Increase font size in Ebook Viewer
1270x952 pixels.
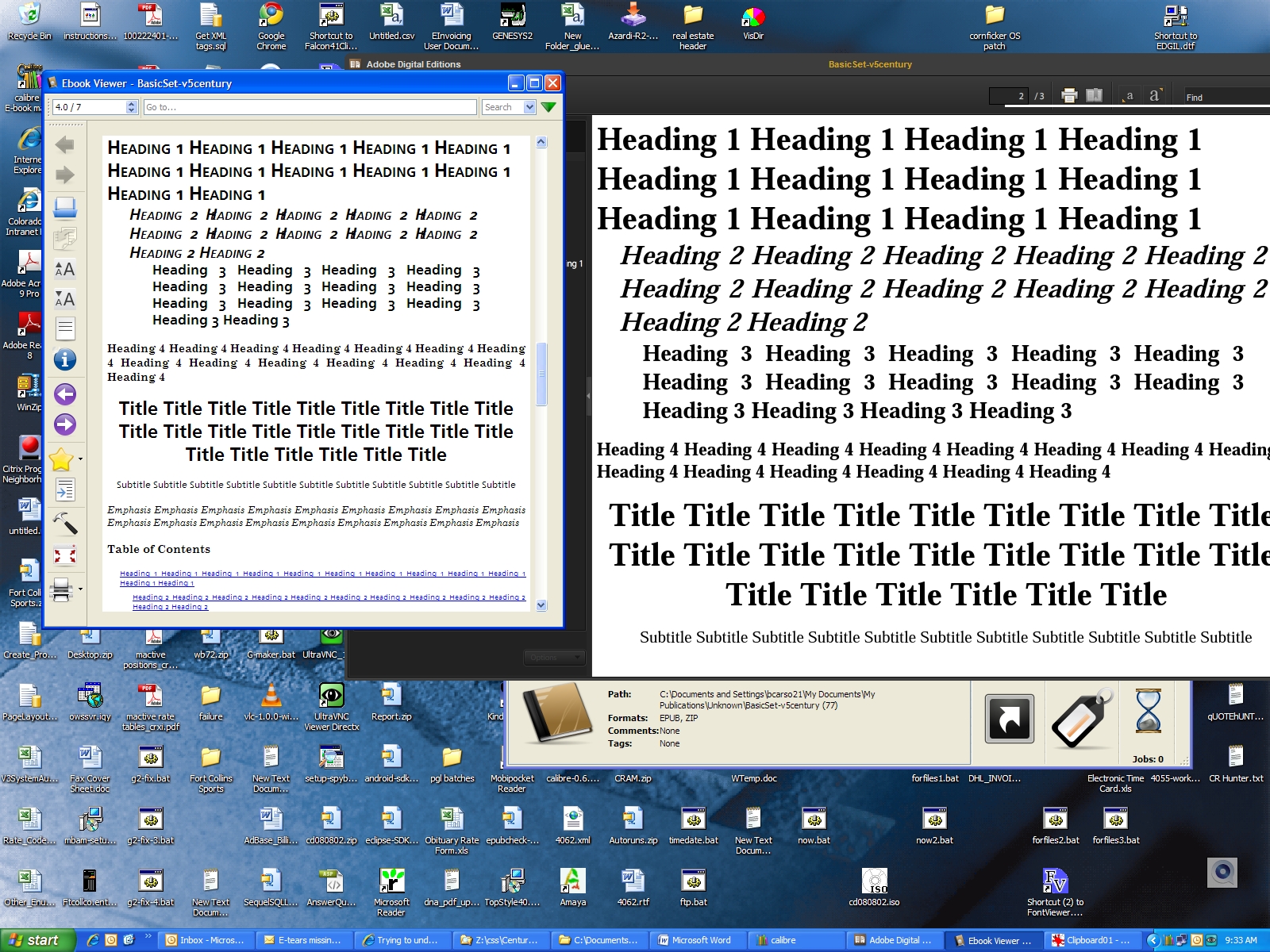pos(65,269)
